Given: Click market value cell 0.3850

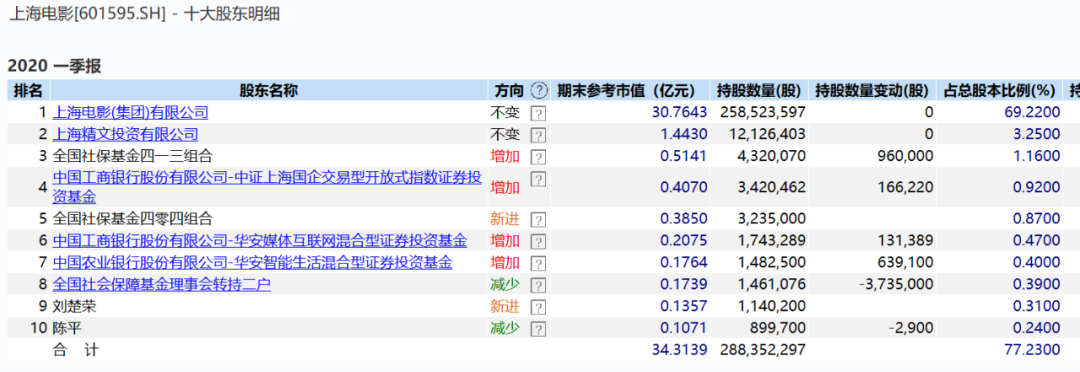Looking at the screenshot, I should (x=683, y=219).
